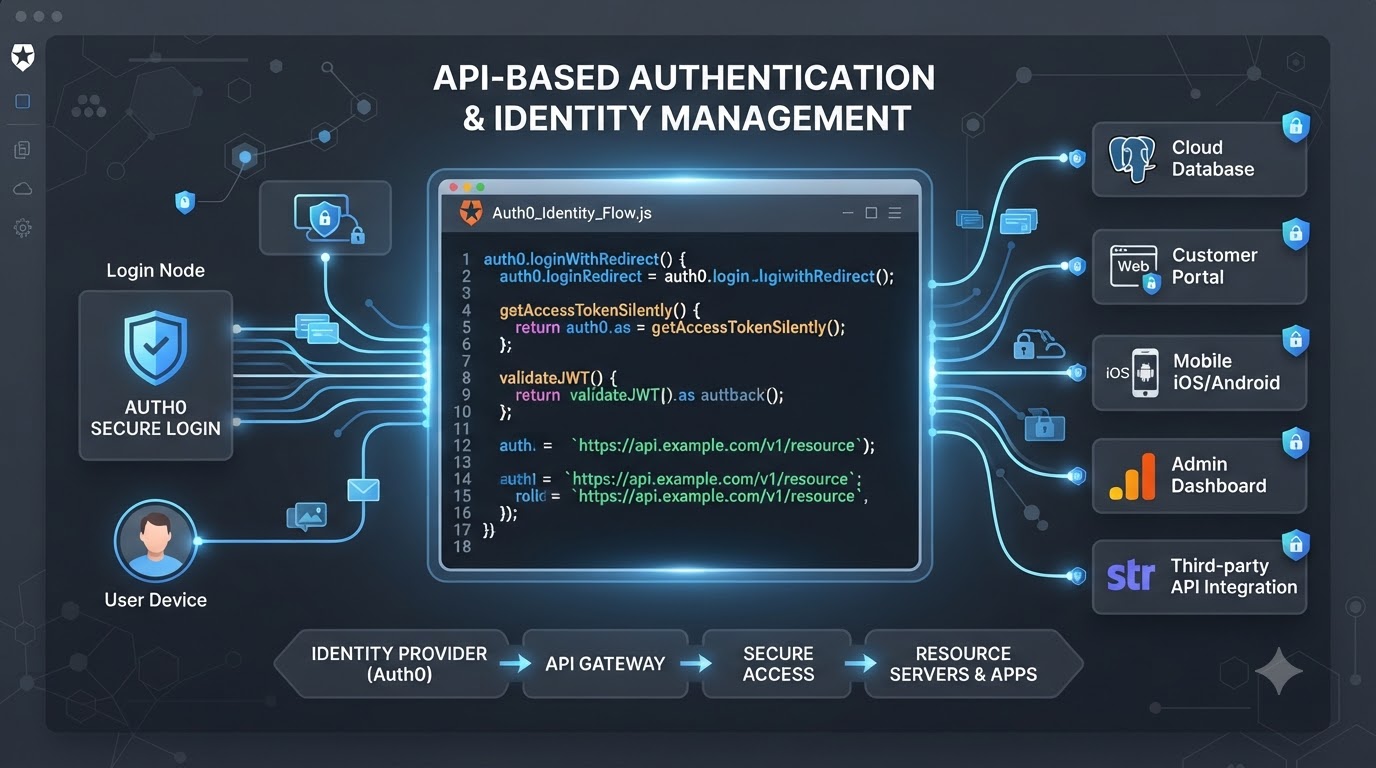Click code line 9 starting 'return validateJWT'
The height and width of the screenshot is (768, 1376).
coord(649,395)
